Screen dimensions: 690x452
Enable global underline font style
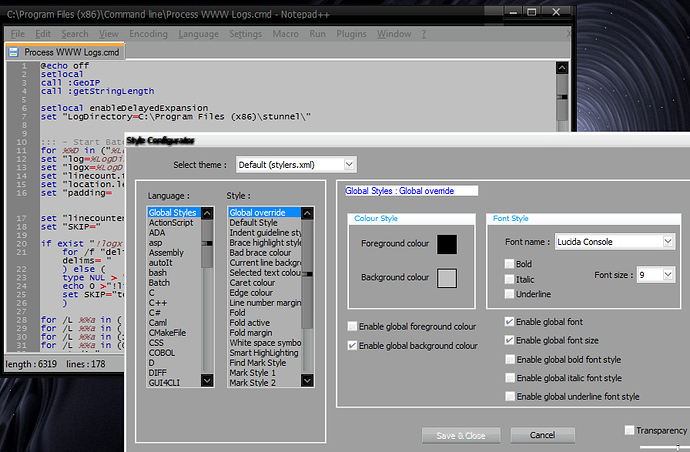[510, 397]
